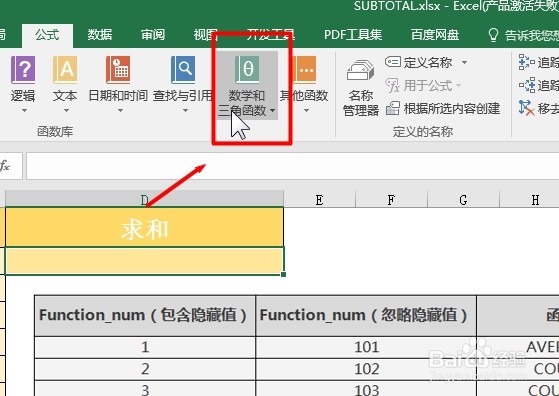The image size is (559, 396).
Task: Click Function_num (包含隐藏值) table header
Action: (145, 315)
